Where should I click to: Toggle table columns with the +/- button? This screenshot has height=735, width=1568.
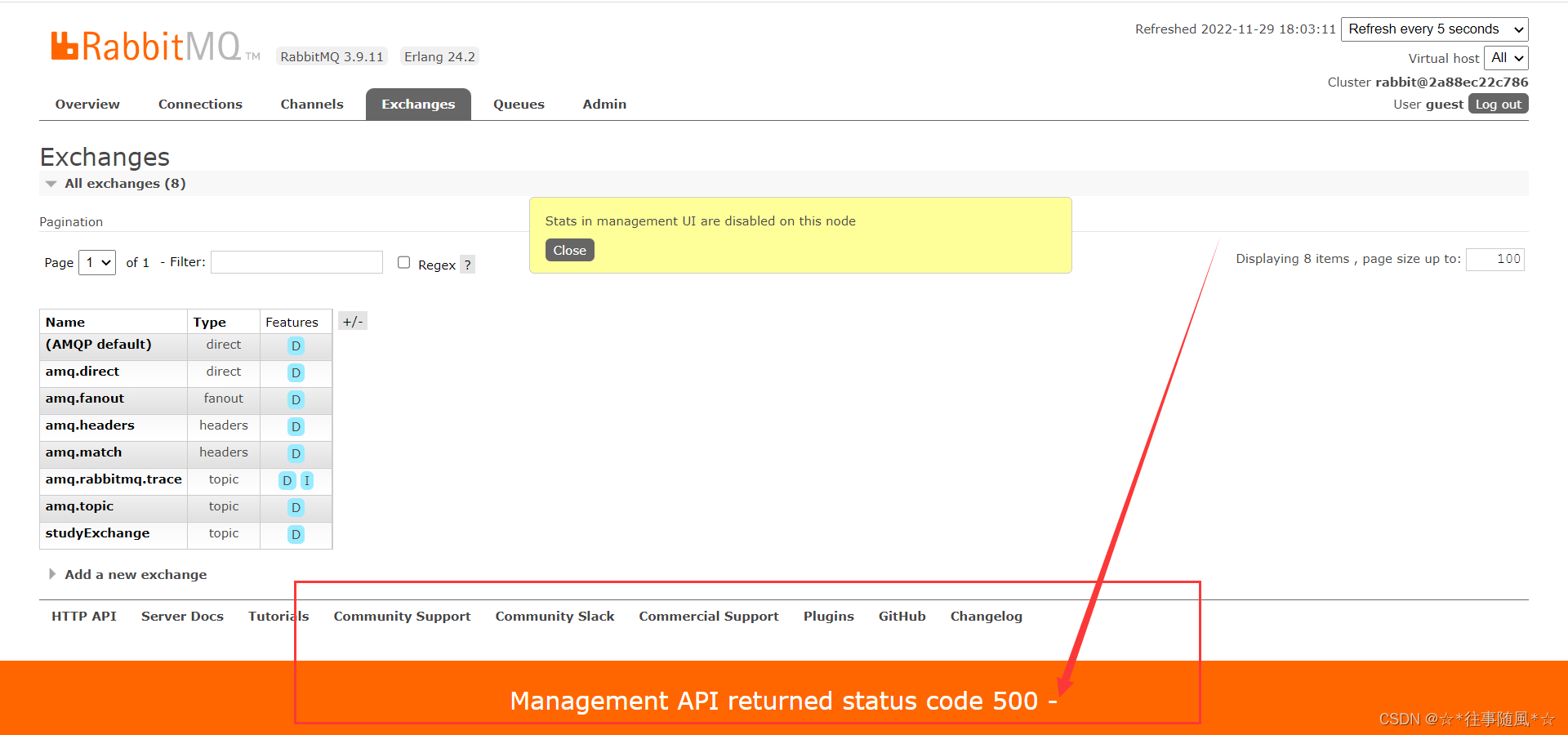353,322
